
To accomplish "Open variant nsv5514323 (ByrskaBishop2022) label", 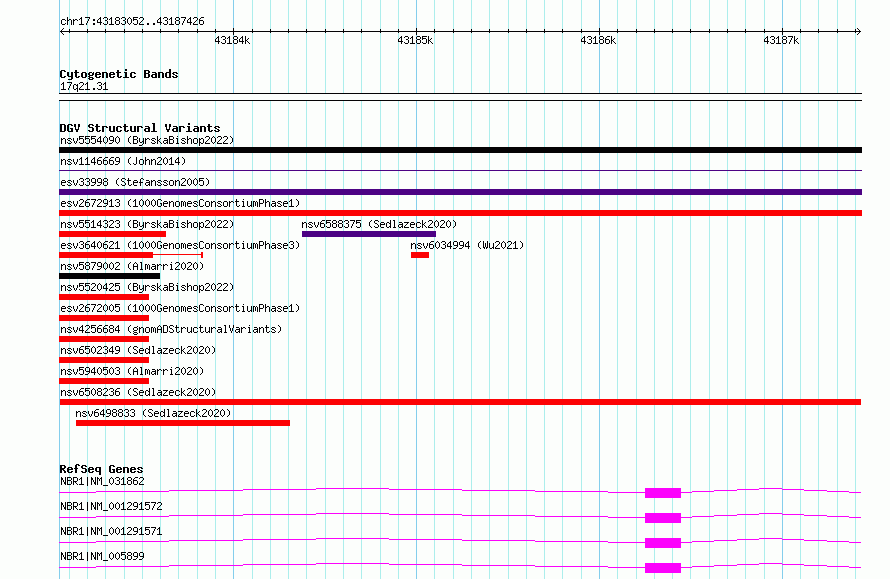I will [x=147, y=224].
